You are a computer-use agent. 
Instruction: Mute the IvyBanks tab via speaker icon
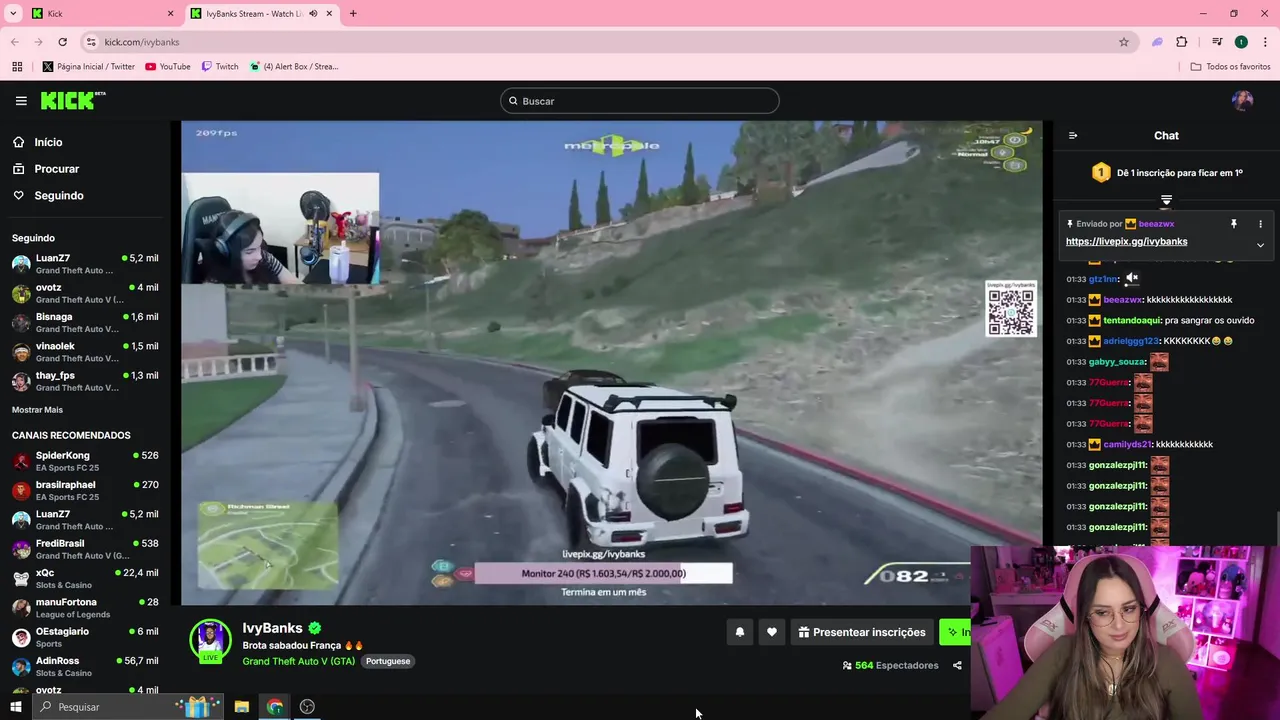click(313, 14)
